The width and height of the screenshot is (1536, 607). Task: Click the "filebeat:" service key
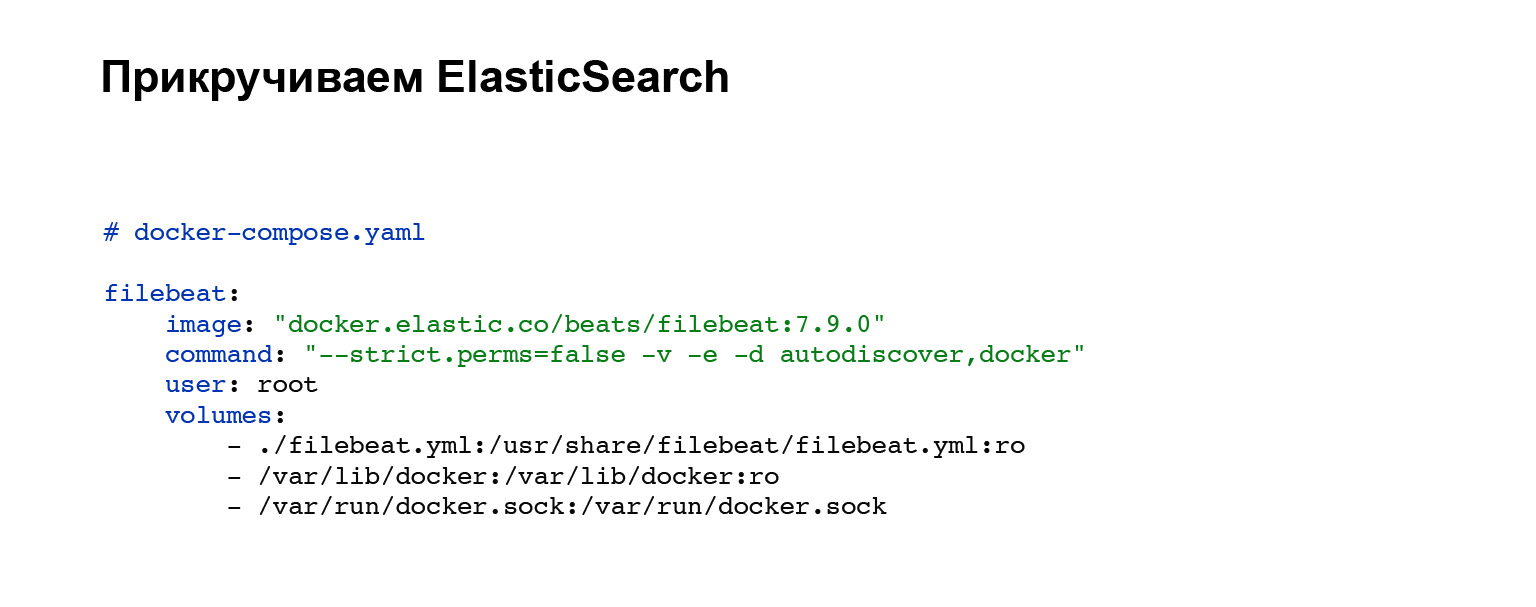click(x=172, y=294)
